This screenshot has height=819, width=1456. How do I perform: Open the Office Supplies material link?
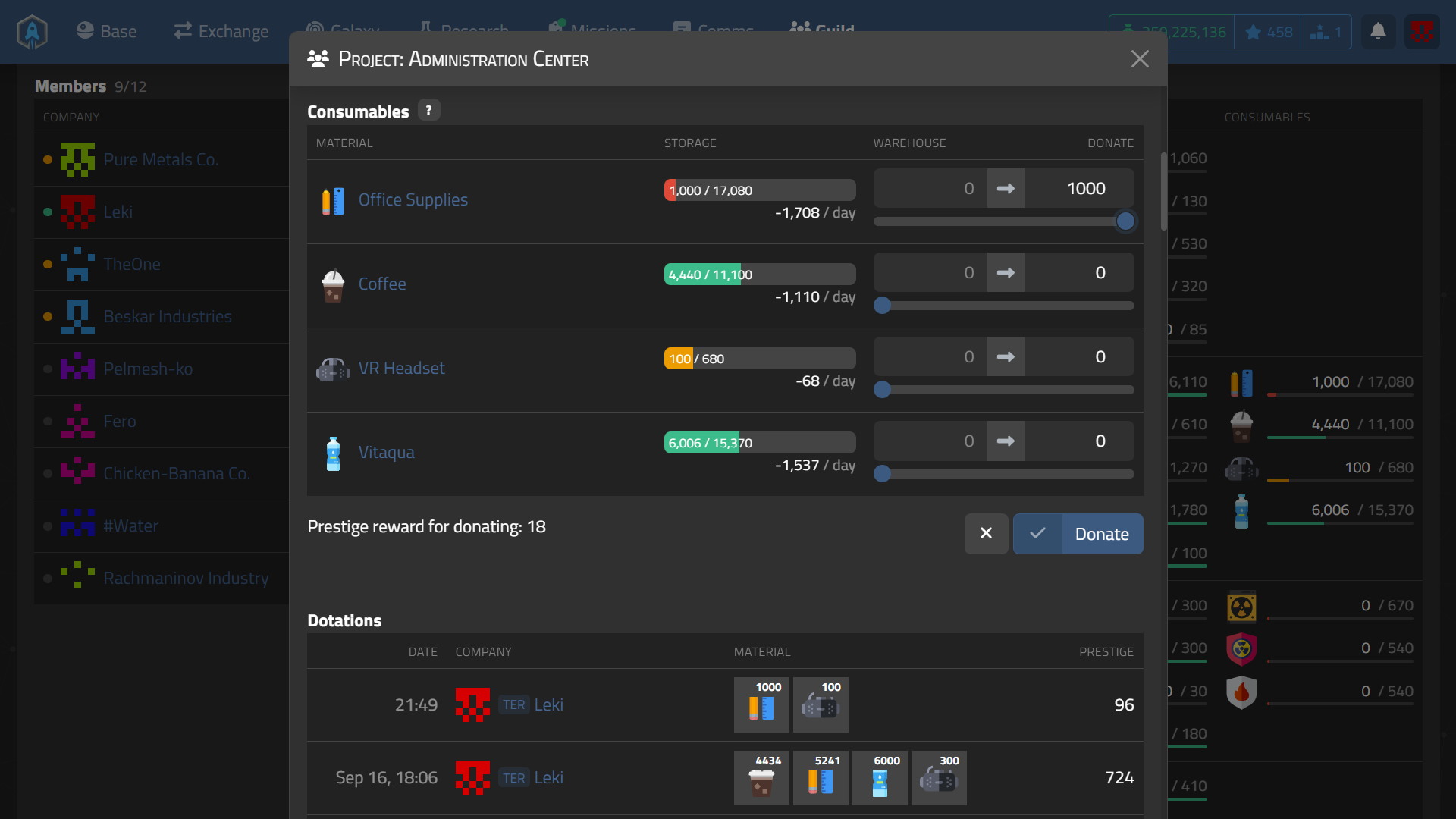tap(413, 200)
